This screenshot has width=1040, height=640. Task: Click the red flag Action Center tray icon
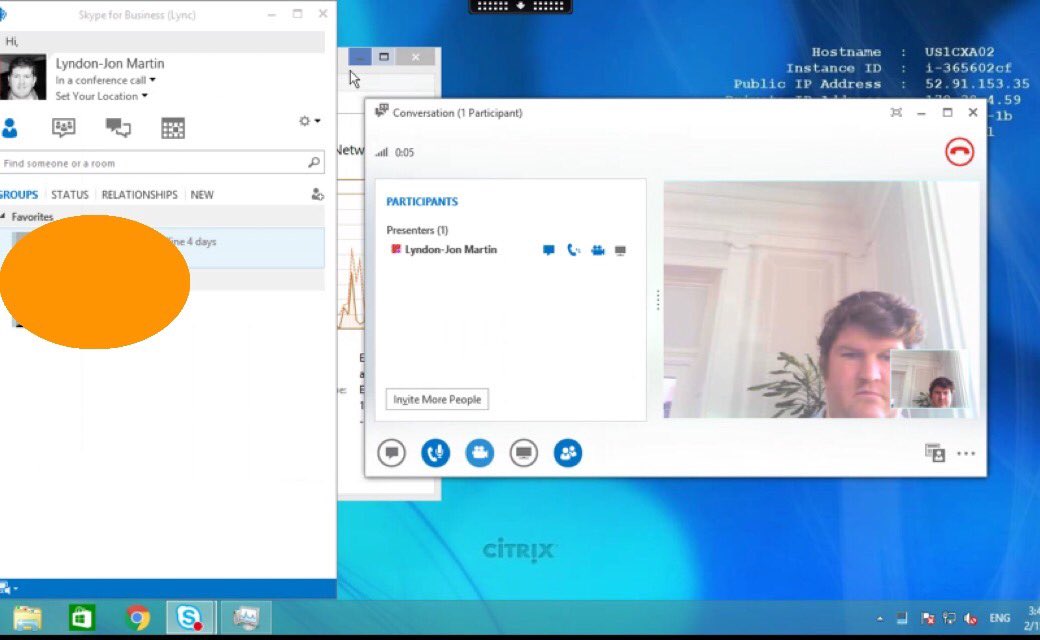(927, 619)
